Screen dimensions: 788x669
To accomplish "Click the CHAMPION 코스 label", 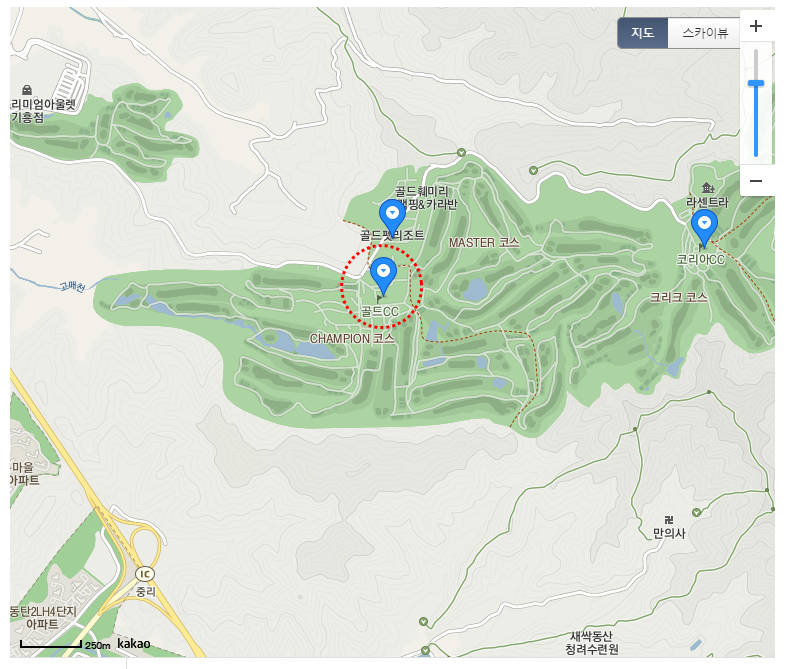I will coord(352,339).
